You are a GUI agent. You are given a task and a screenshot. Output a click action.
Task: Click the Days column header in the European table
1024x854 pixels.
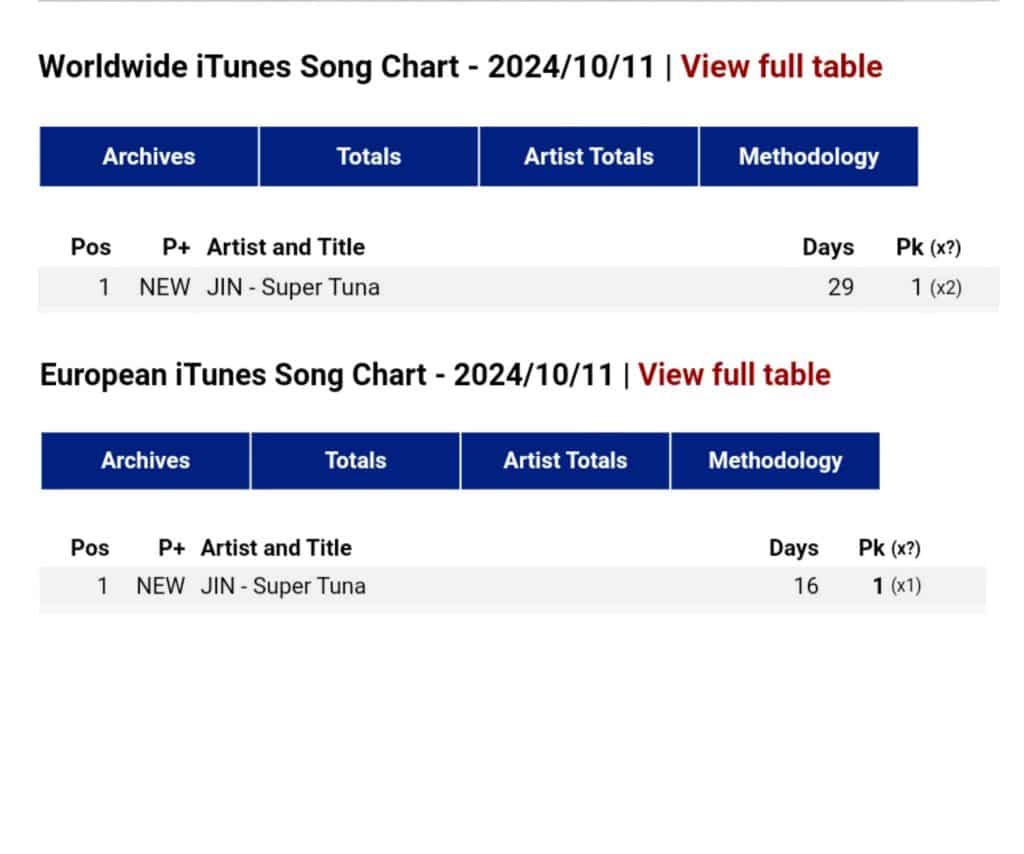[x=793, y=548]
